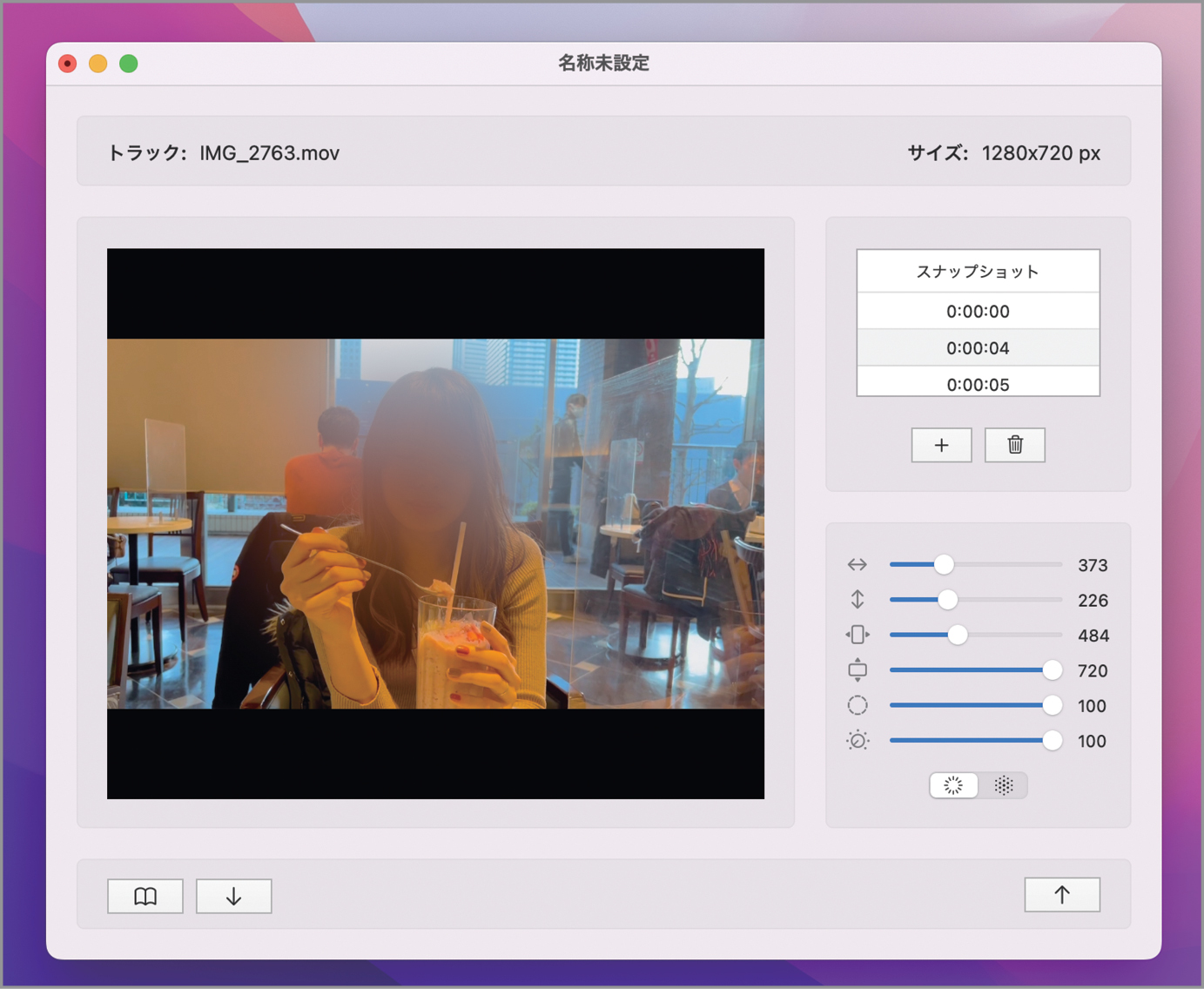Select the 0:00:04 snapshot row
1204x989 pixels.
tap(978, 348)
